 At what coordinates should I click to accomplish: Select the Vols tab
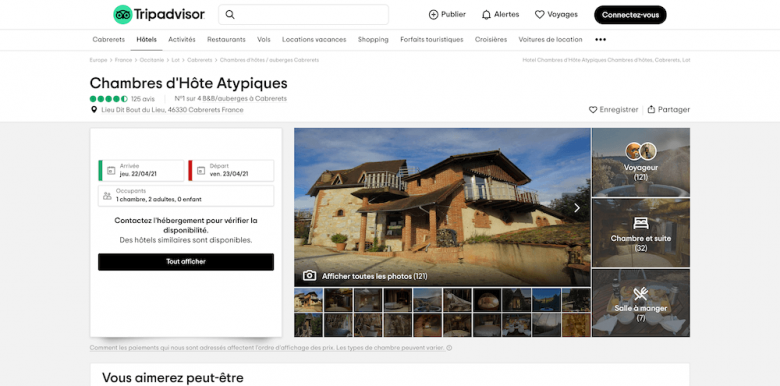[x=264, y=40]
